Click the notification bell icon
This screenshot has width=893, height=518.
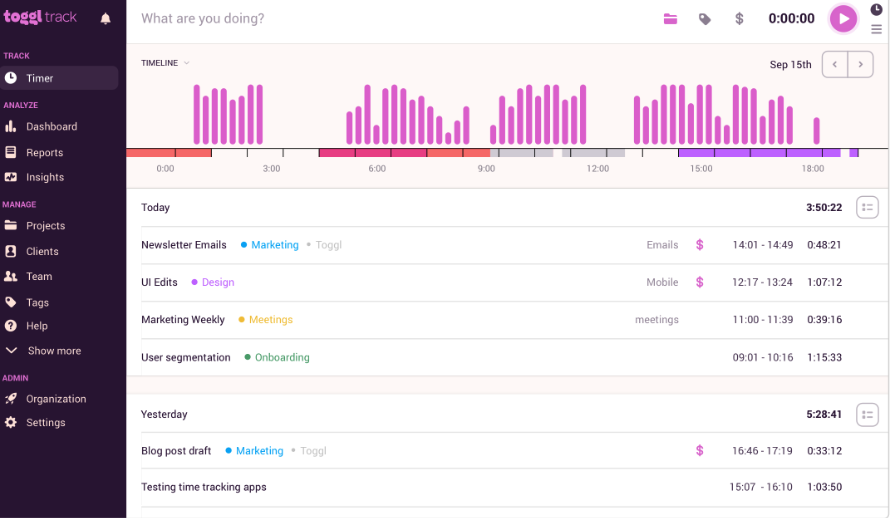point(105,18)
